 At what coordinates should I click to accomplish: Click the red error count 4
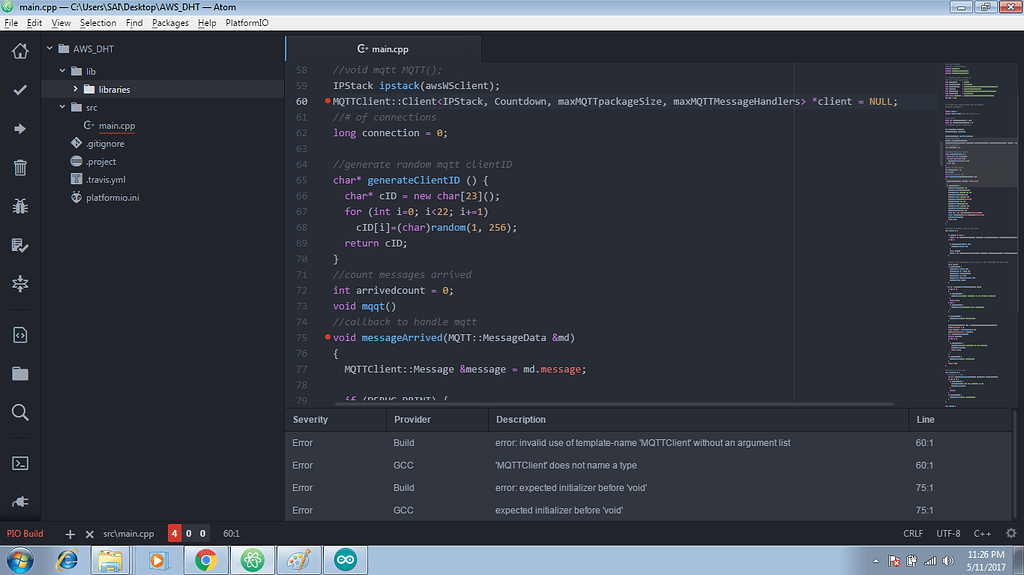click(x=174, y=533)
